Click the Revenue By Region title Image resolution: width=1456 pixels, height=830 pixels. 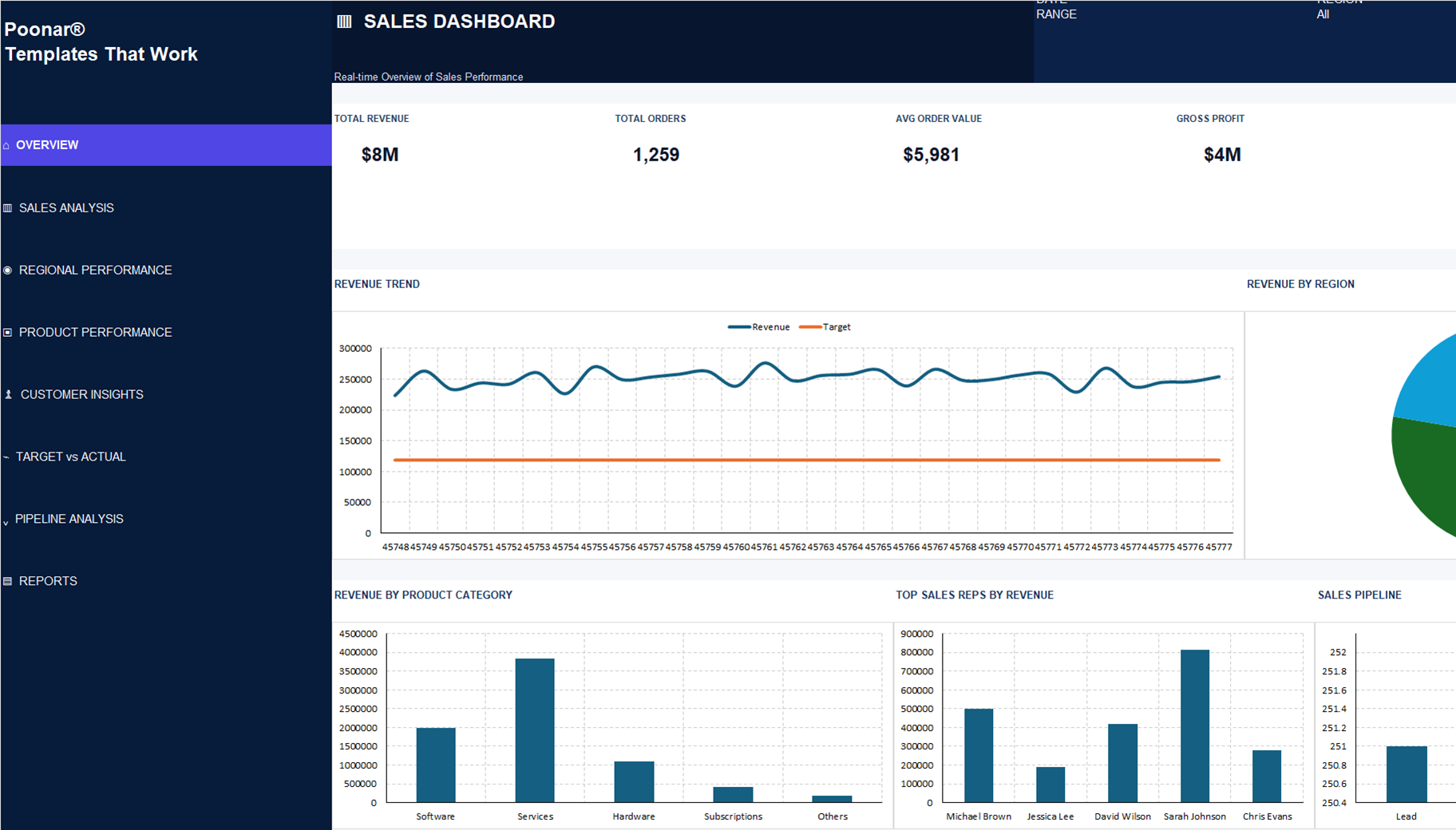[x=1300, y=284]
